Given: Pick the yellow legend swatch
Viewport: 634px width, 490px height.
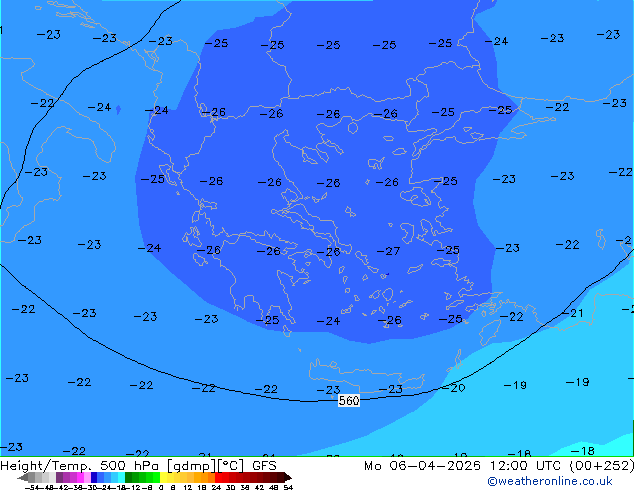Looking at the screenshot, I should (163, 477).
